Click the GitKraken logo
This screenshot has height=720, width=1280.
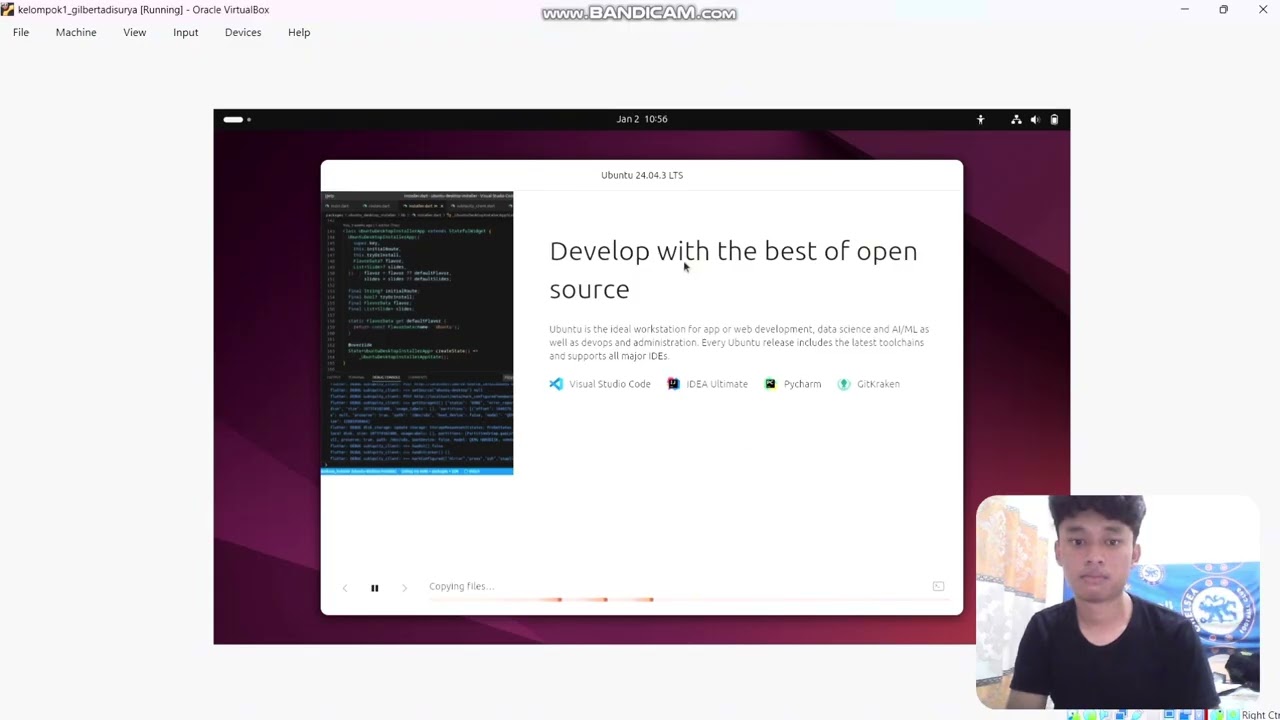point(844,384)
